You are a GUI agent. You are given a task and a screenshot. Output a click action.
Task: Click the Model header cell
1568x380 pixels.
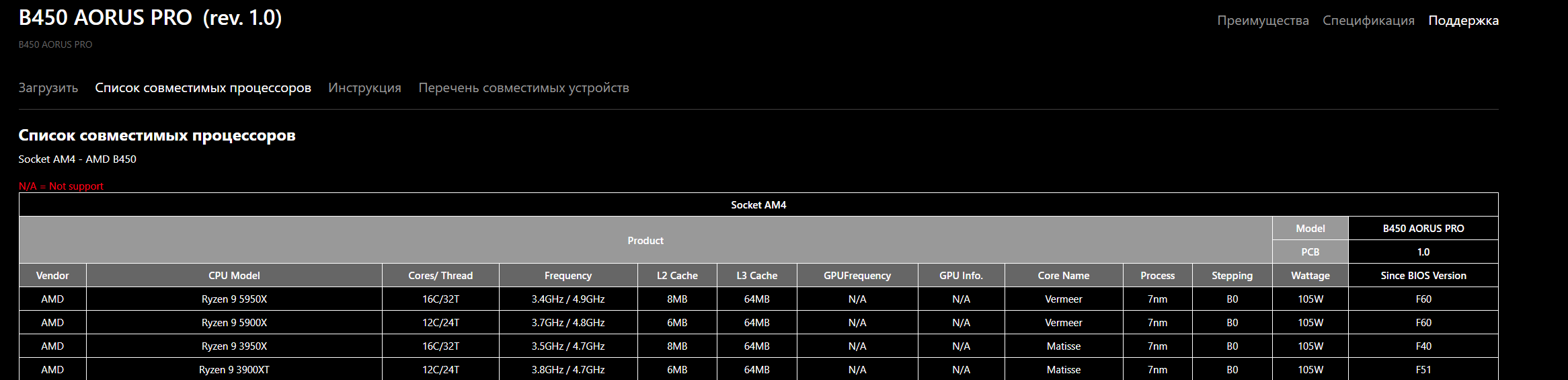tap(1310, 229)
